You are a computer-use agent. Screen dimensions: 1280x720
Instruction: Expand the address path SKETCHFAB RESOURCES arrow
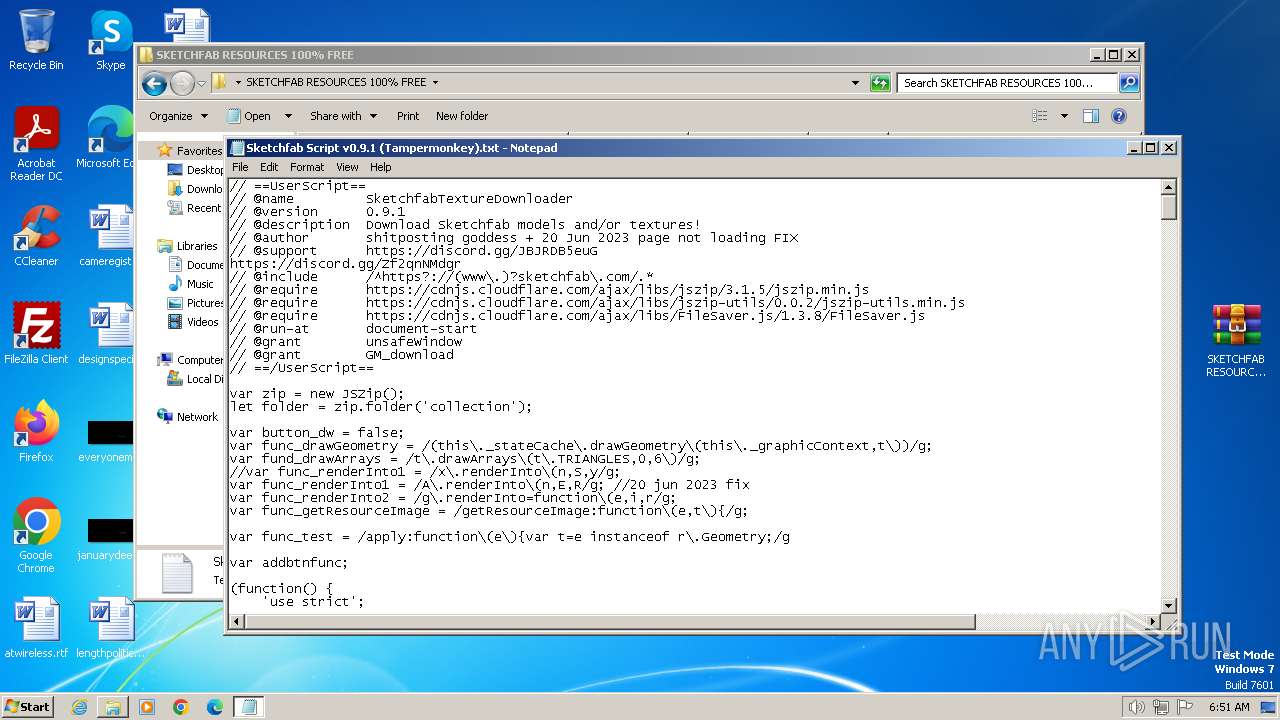[x=435, y=83]
